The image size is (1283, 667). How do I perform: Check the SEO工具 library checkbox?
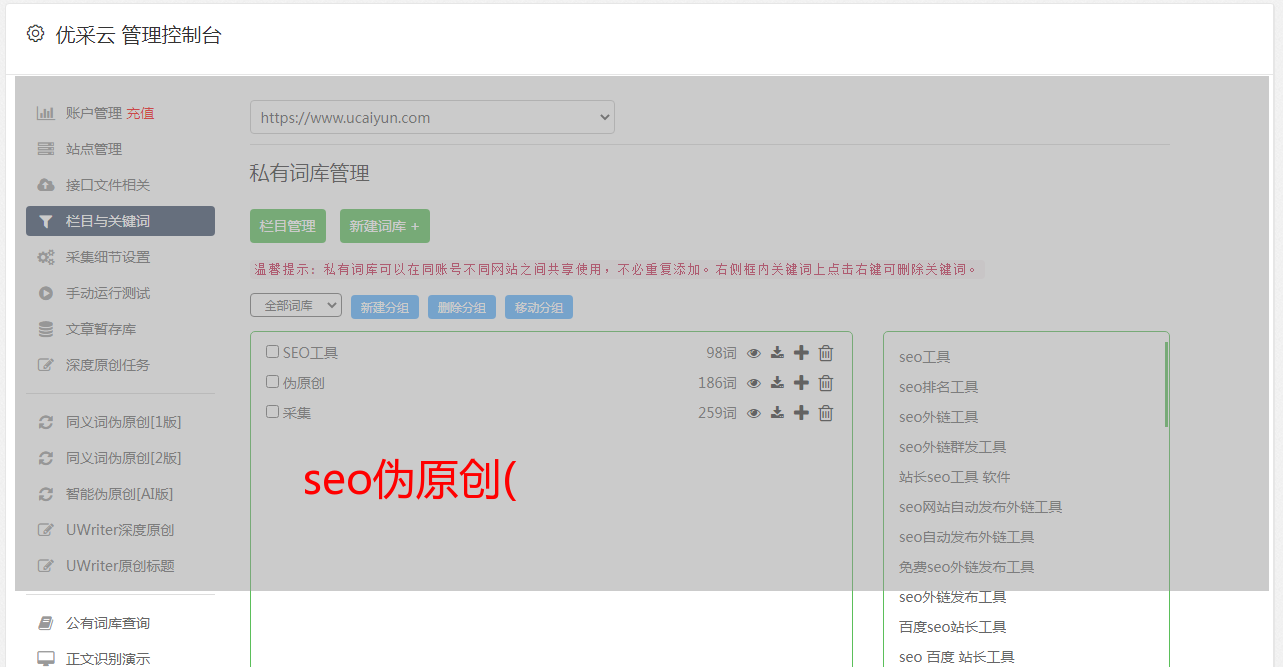(x=272, y=352)
